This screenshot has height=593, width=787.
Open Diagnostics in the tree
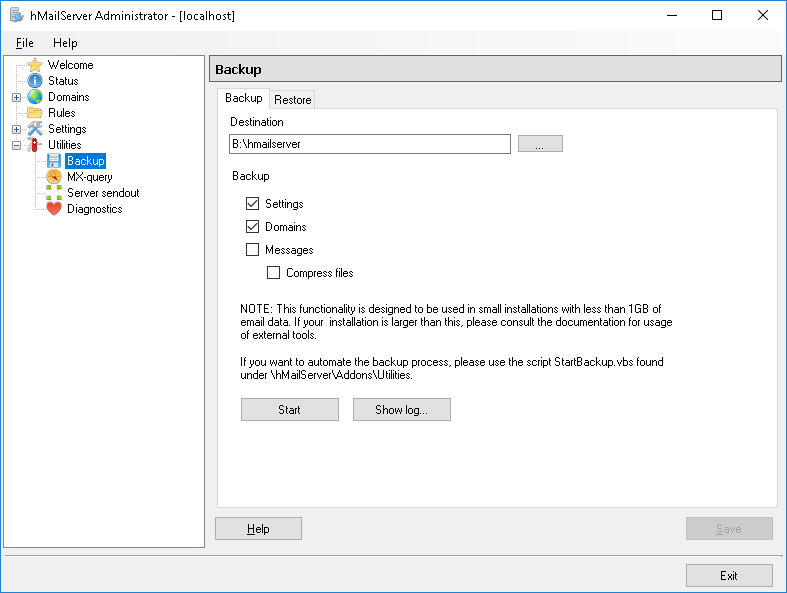95,209
